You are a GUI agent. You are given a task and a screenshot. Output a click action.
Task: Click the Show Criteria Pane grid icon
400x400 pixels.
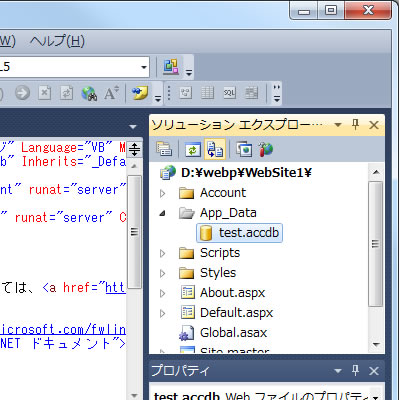207,93
